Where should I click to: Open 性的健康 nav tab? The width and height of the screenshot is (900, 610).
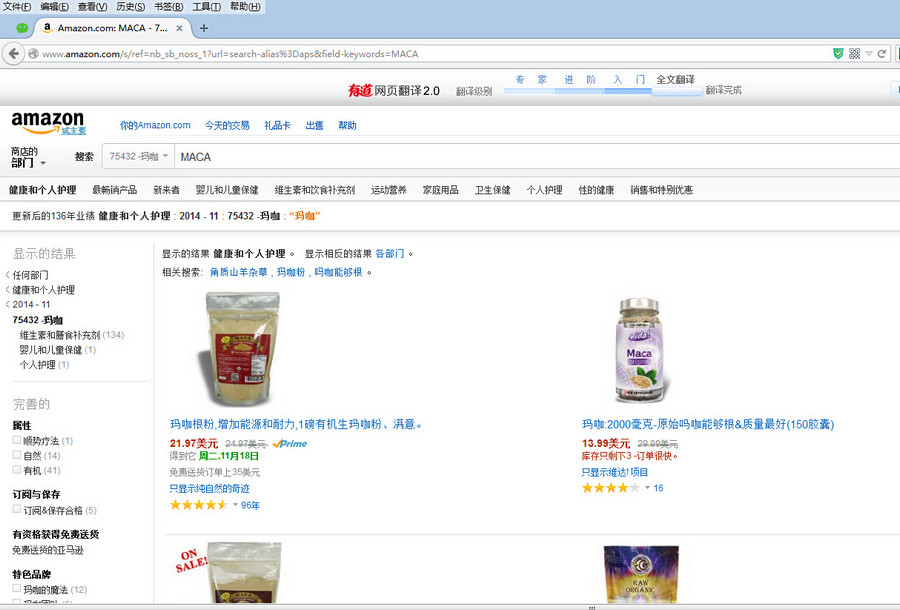pos(596,190)
